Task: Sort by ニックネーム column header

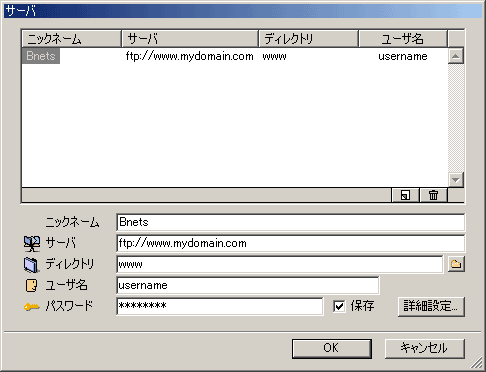Action: (71, 39)
